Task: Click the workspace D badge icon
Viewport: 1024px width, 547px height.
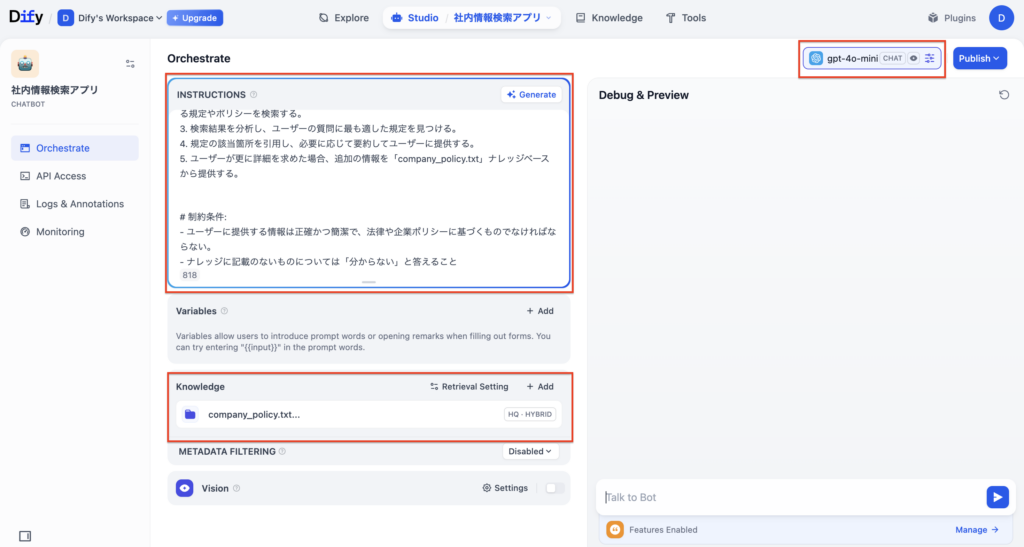Action: tap(65, 18)
